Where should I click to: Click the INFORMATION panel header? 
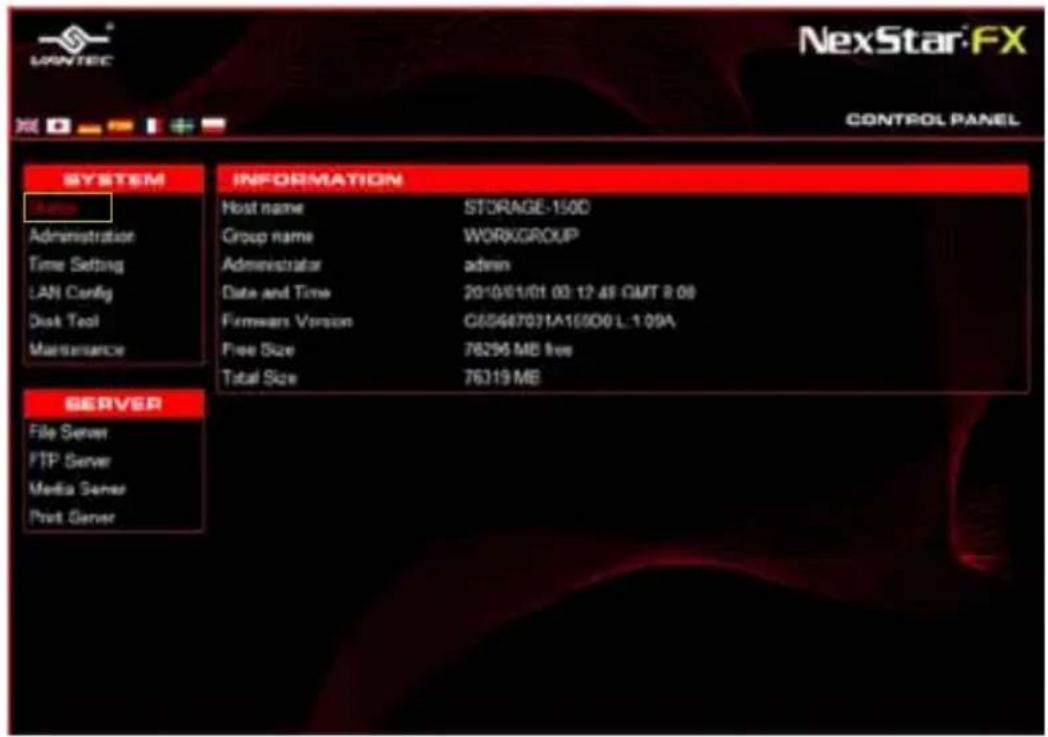click(x=623, y=180)
